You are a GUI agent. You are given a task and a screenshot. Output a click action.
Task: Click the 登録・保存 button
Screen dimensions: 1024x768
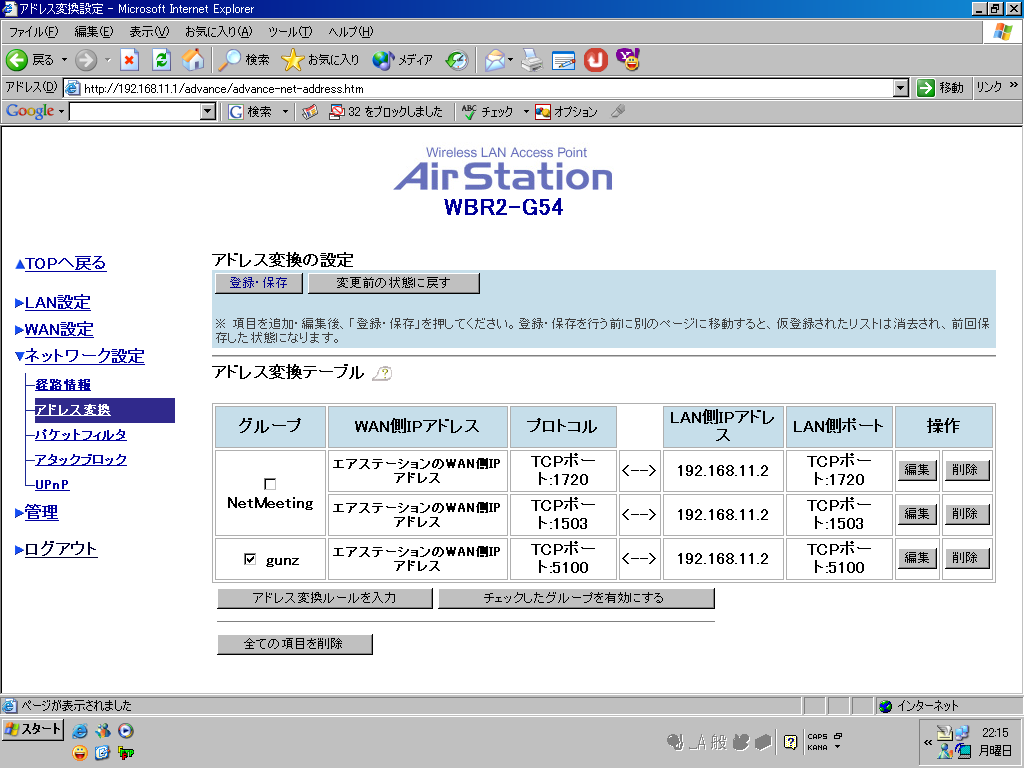point(259,283)
